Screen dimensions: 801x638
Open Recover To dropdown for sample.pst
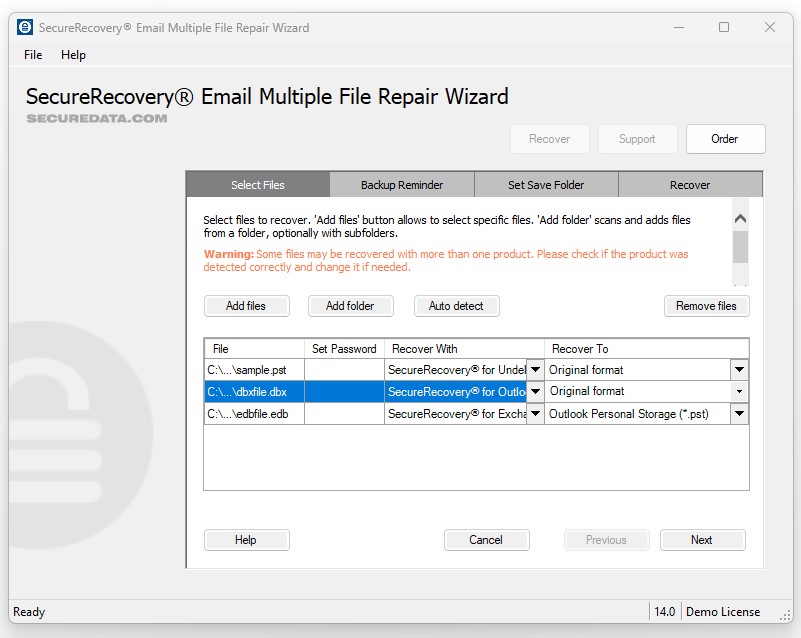click(x=739, y=370)
